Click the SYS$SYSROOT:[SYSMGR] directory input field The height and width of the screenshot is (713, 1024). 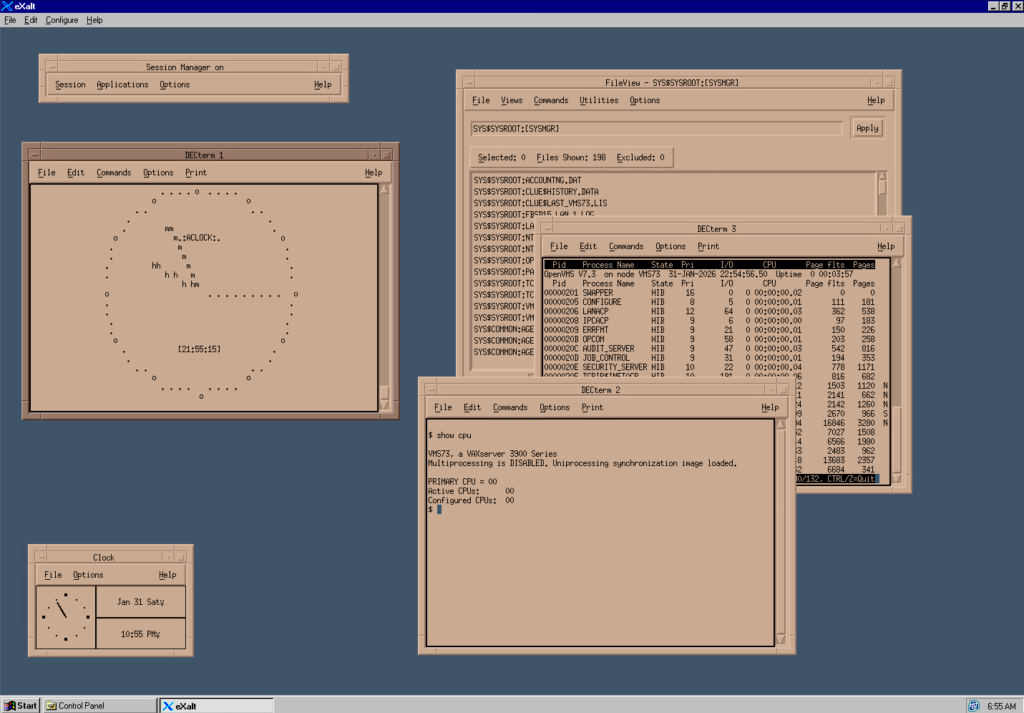tap(657, 129)
